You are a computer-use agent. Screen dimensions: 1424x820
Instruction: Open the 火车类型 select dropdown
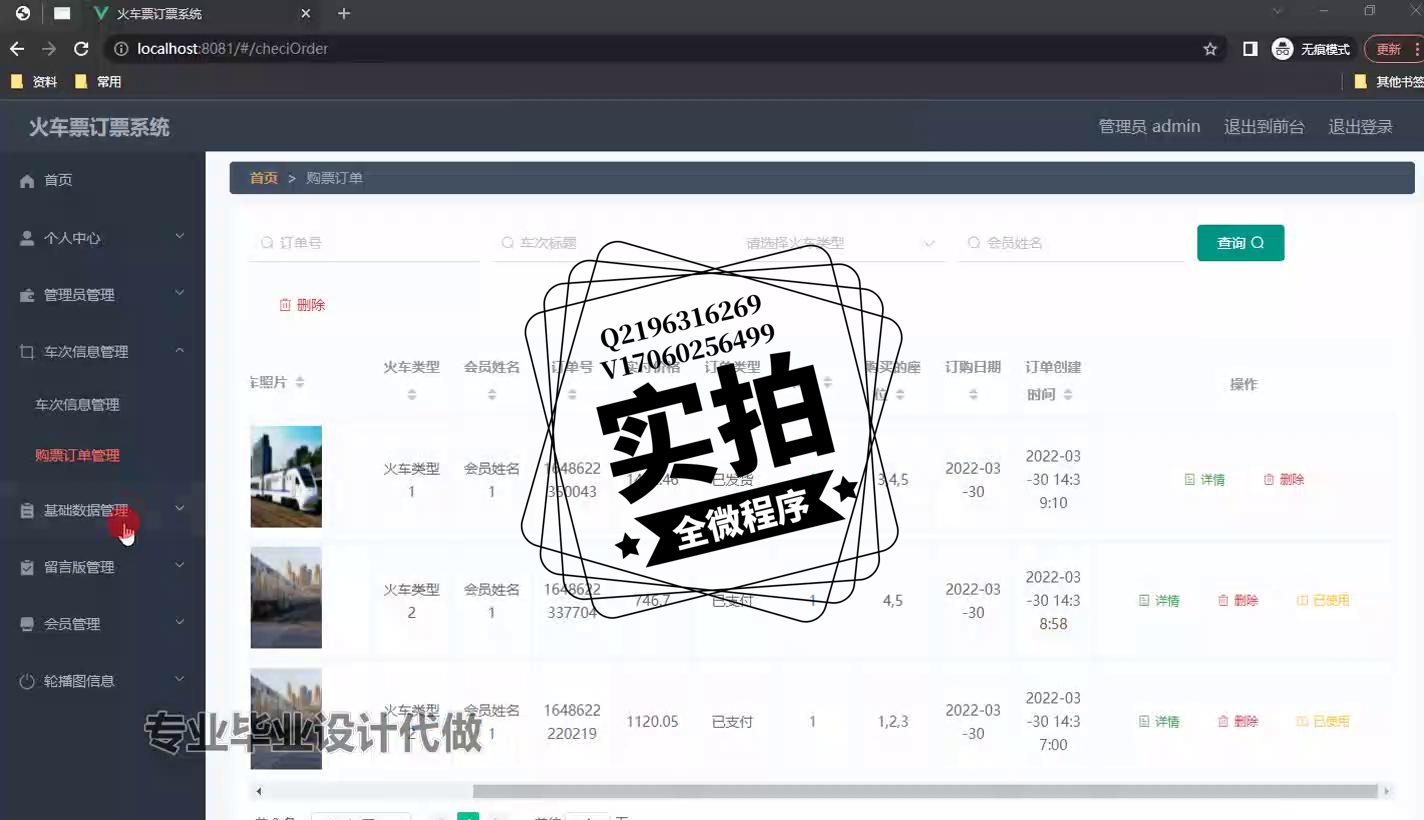pos(840,243)
